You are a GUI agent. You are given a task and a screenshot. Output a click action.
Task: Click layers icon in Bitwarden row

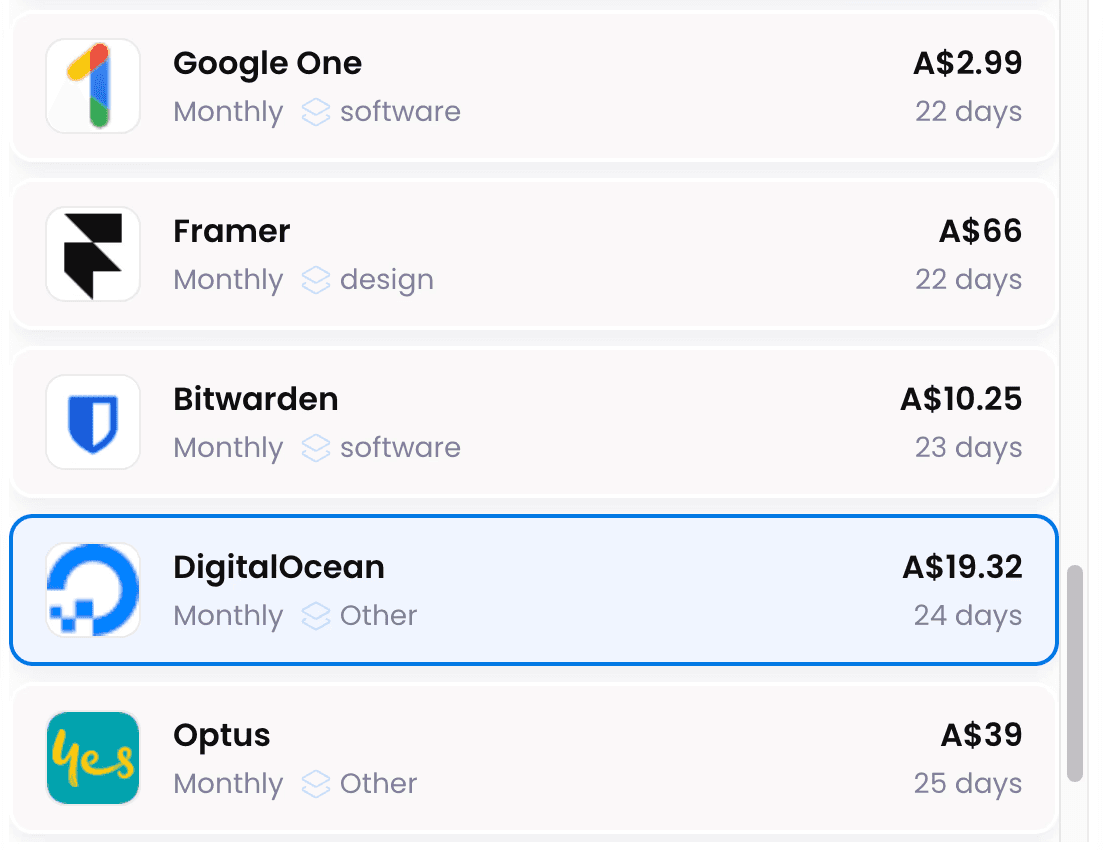[x=316, y=448]
